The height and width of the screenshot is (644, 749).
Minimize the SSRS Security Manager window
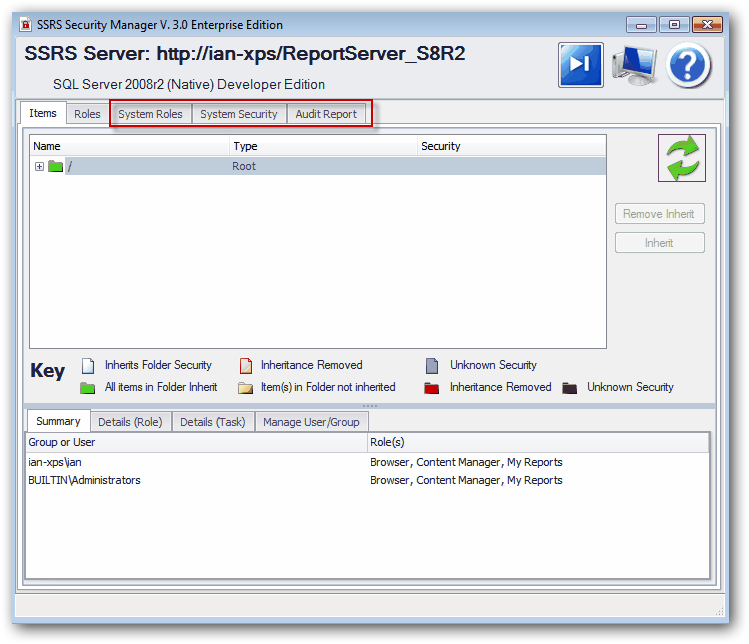pyautogui.click(x=642, y=24)
